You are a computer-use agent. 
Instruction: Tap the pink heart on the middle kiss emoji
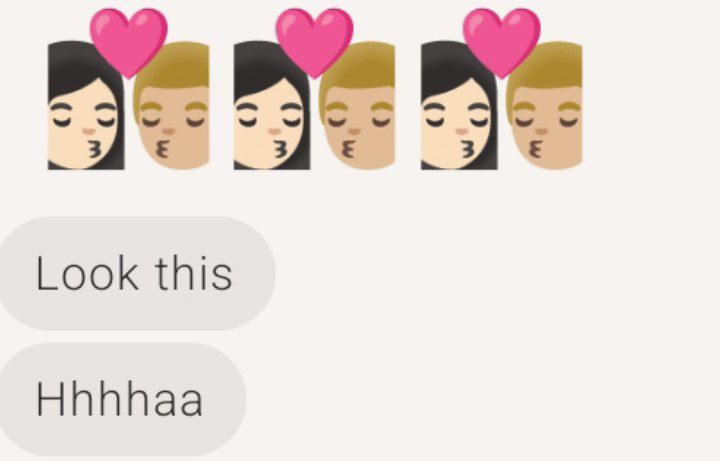click(x=314, y=42)
